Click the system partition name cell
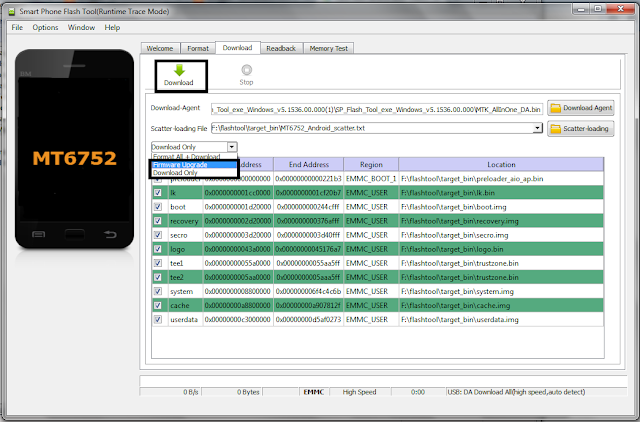Image resolution: width=640 pixels, height=422 pixels. [186, 291]
